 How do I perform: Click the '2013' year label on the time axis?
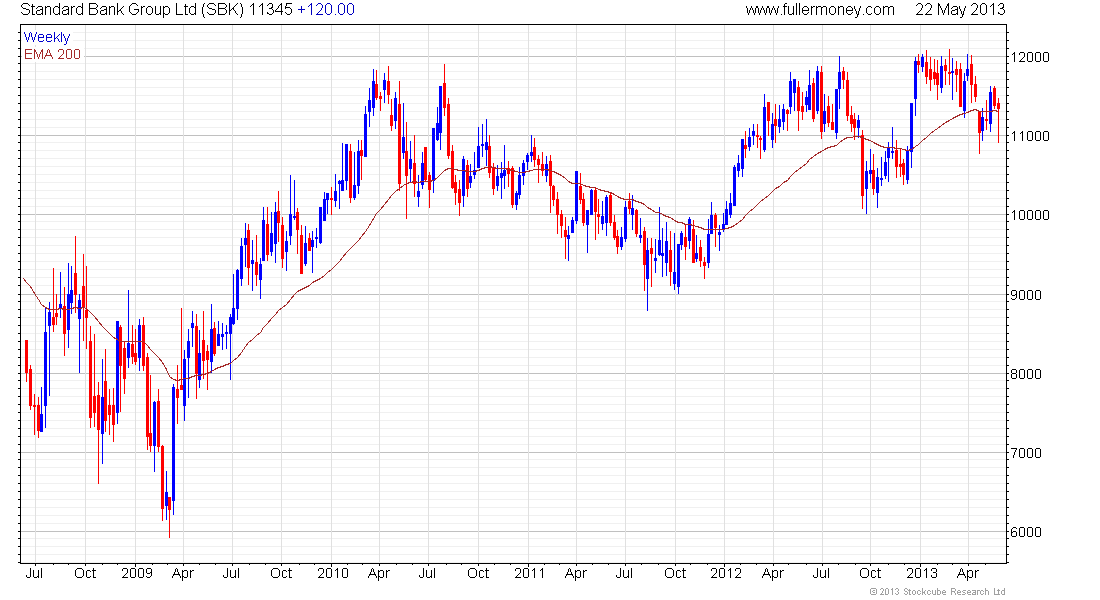pyautogui.click(x=922, y=573)
